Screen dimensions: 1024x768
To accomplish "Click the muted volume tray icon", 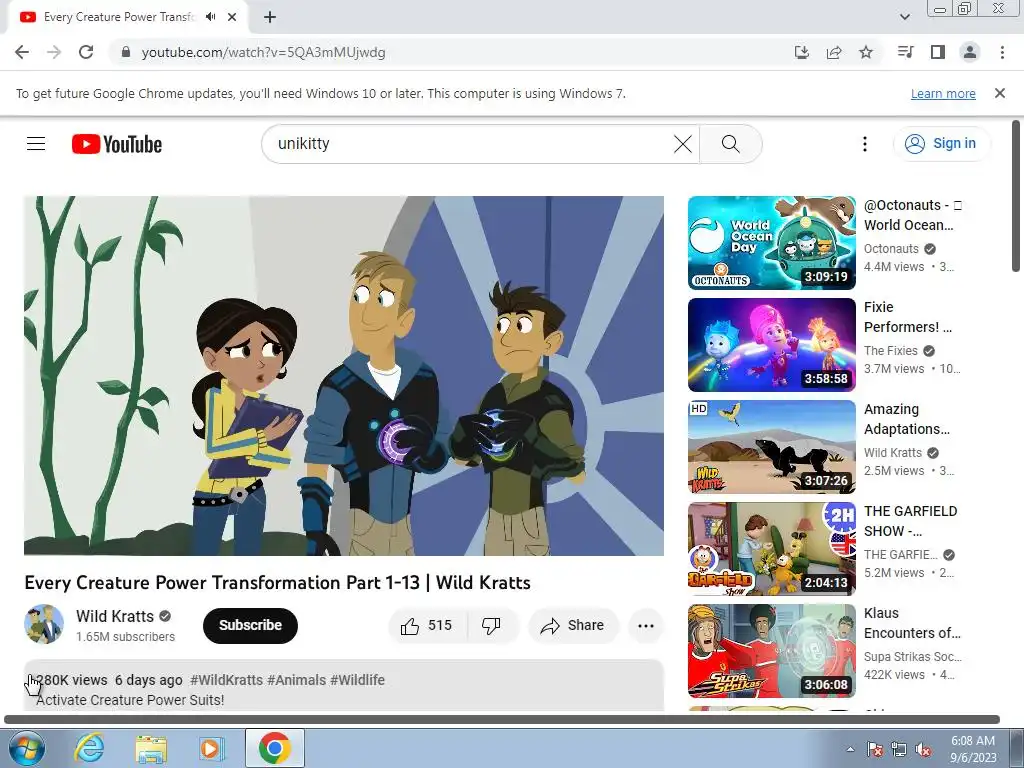I will 923,749.
